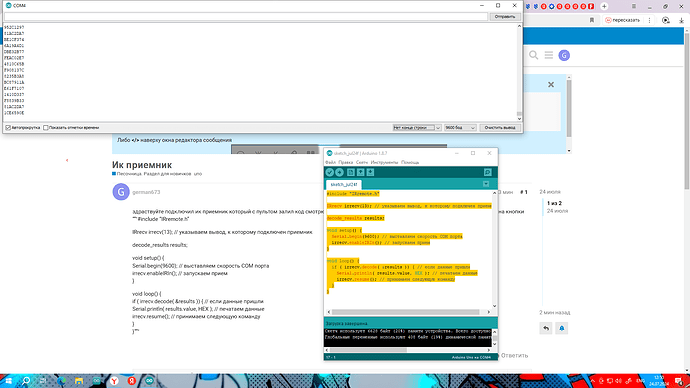
Task: Click the serial monitor send input field
Action: (x=246, y=17)
